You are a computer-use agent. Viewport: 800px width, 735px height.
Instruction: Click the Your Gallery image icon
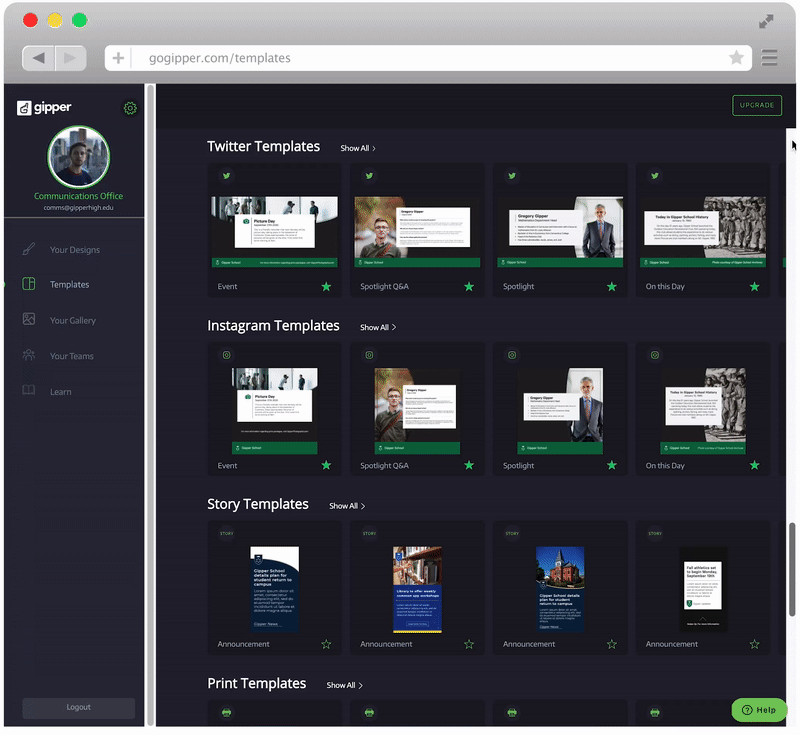pos(29,319)
